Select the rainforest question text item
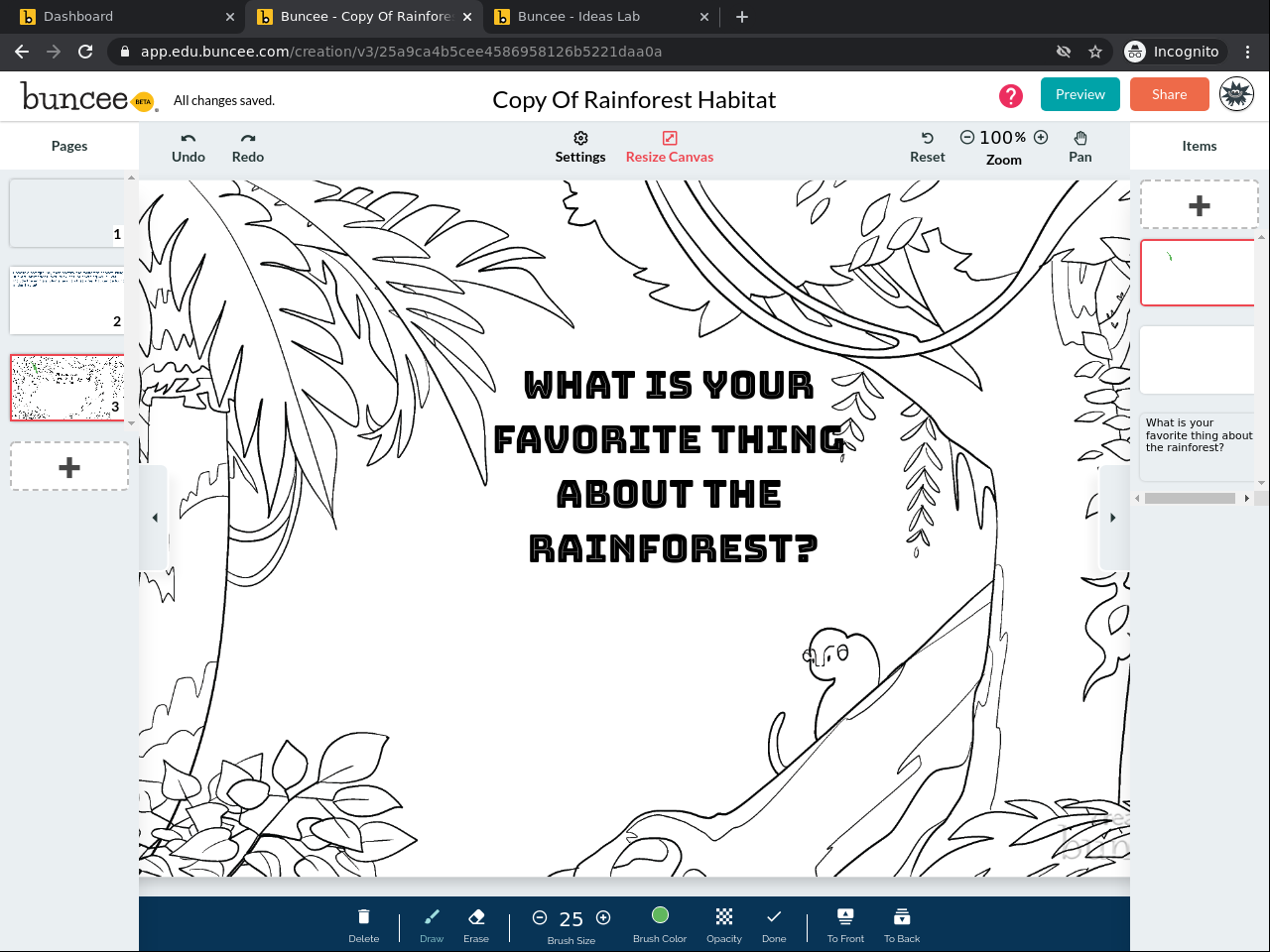The width and height of the screenshot is (1270, 952). pyautogui.click(x=1198, y=446)
